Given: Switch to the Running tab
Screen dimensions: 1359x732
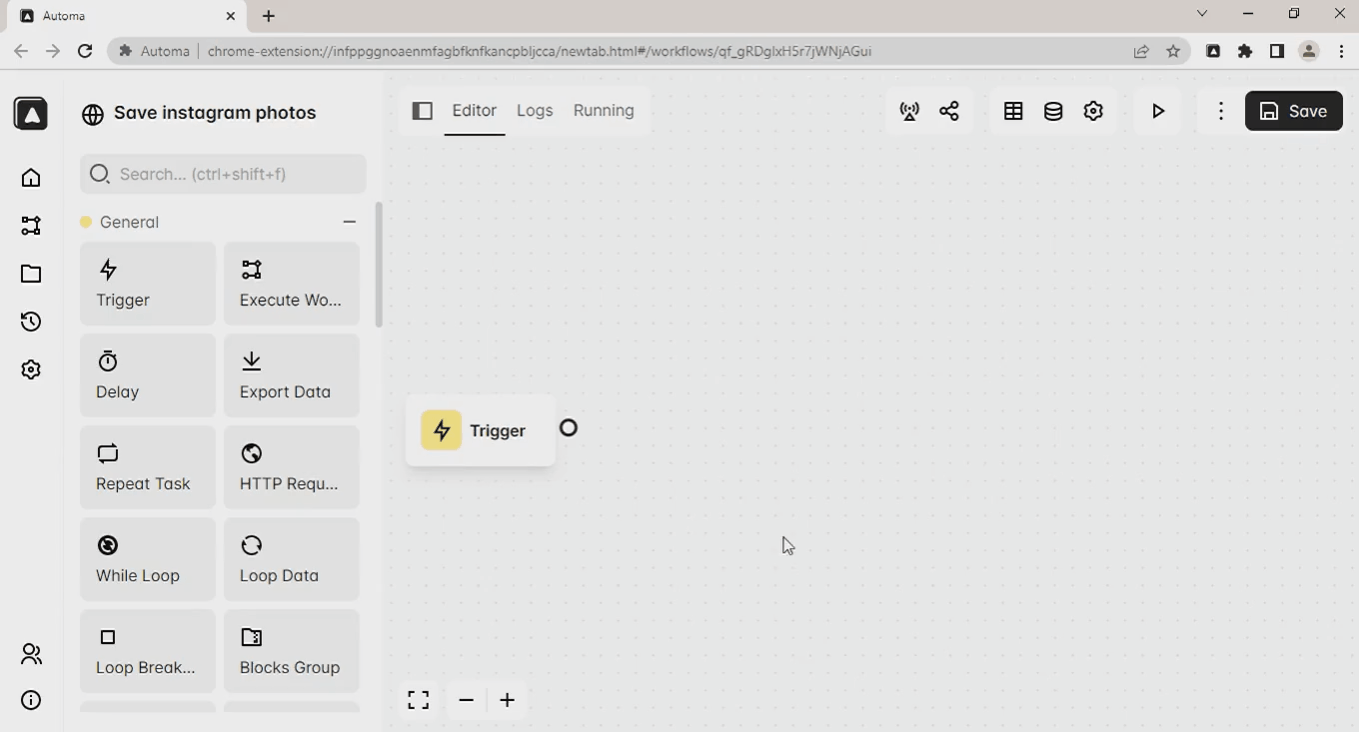Looking at the screenshot, I should 604,111.
